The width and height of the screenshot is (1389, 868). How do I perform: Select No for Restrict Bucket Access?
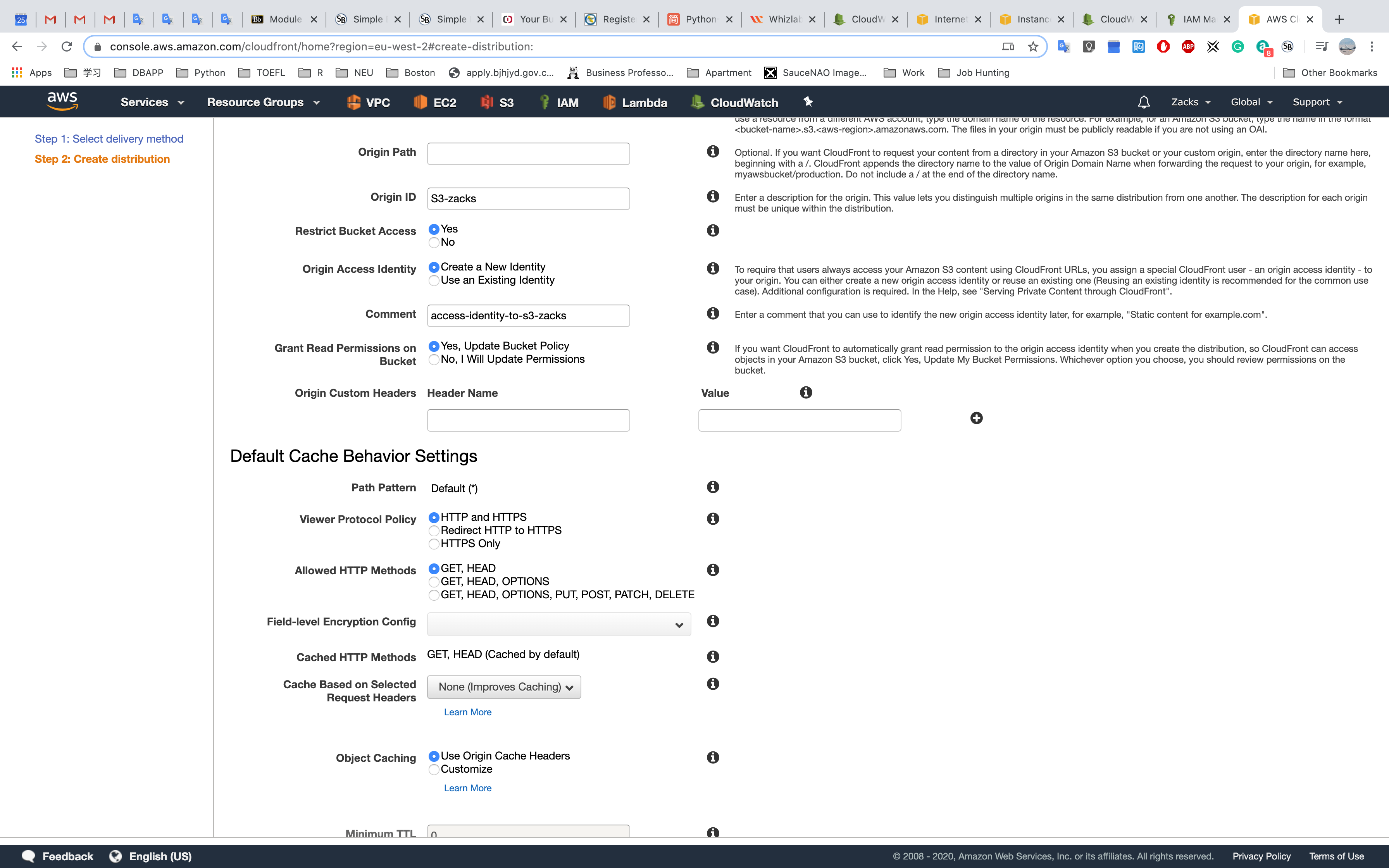tap(434, 243)
